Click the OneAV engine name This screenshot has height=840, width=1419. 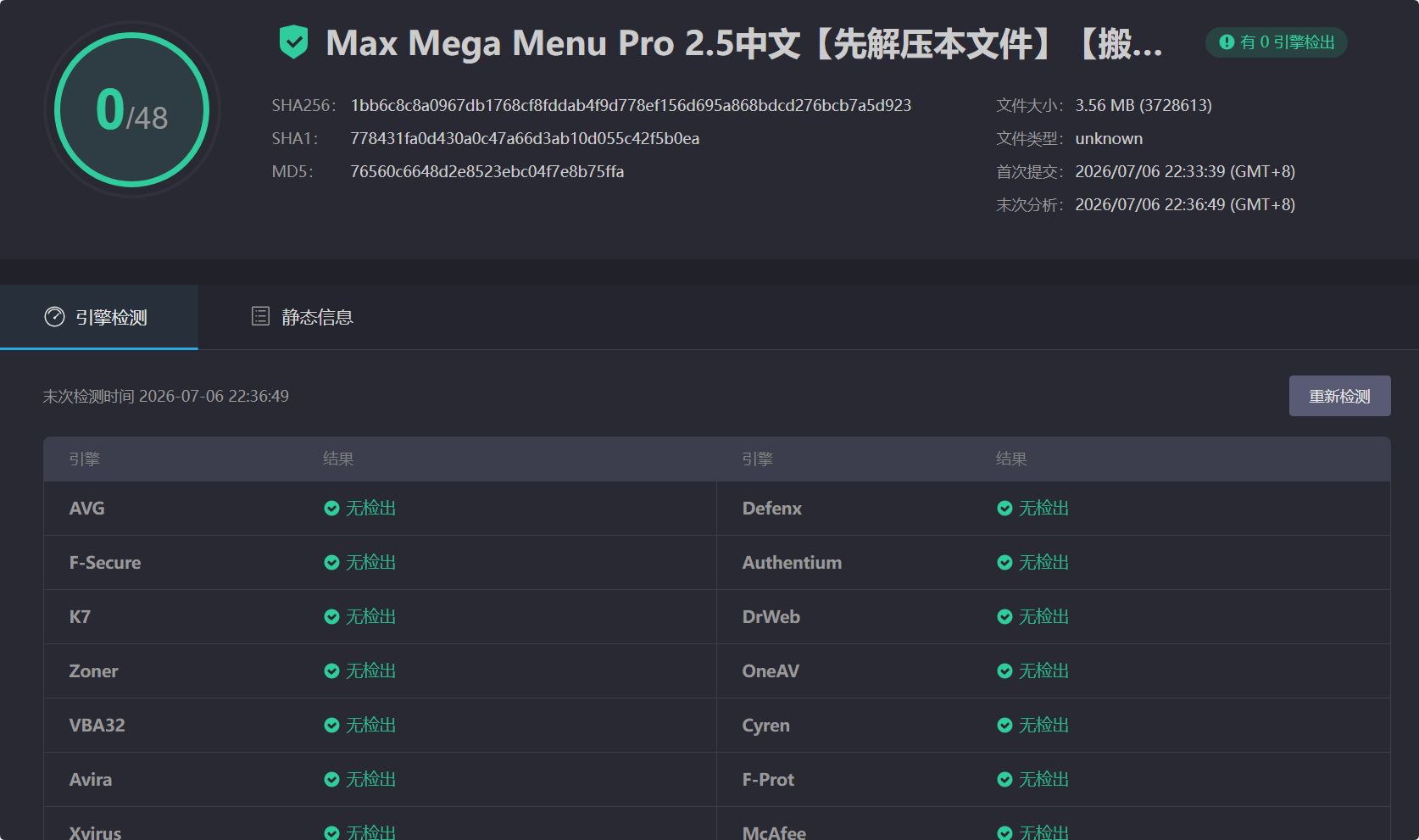(771, 670)
